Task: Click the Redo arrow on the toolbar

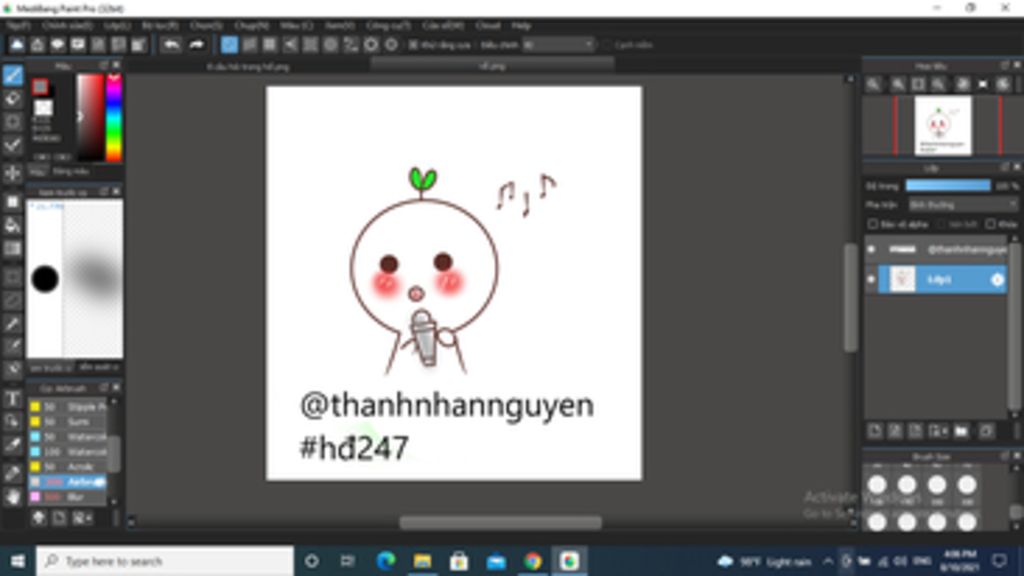Action: click(x=197, y=44)
